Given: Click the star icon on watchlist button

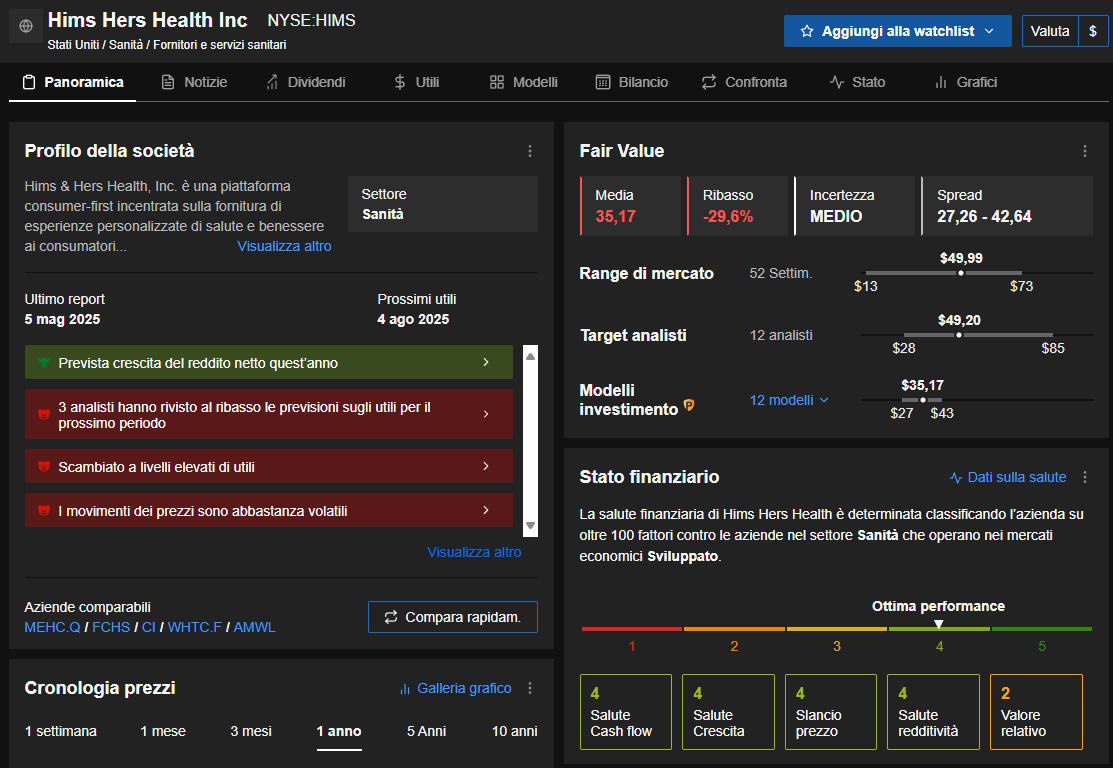Looking at the screenshot, I should [806, 31].
